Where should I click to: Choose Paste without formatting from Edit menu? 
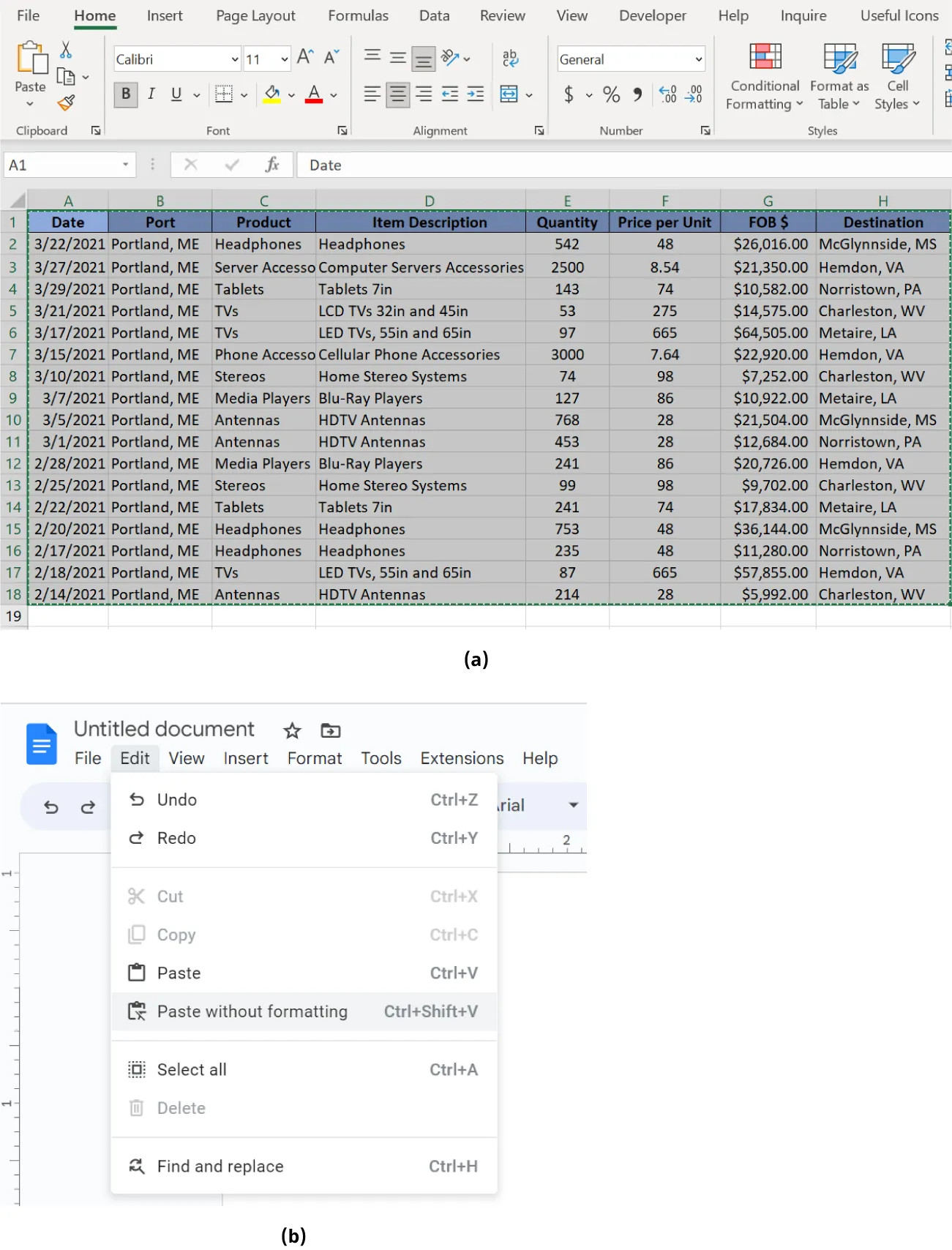[x=252, y=1011]
